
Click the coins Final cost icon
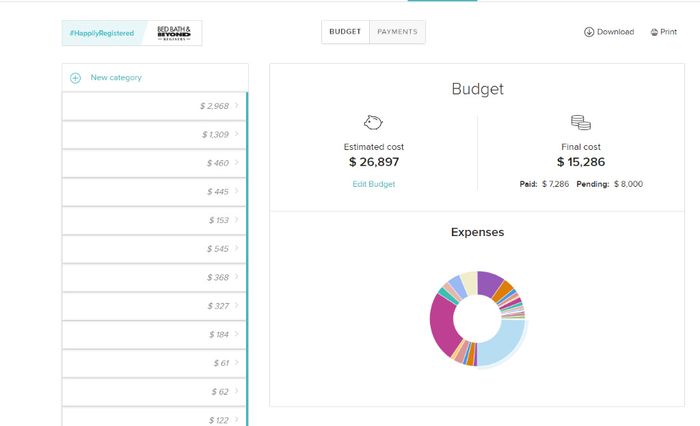(x=581, y=122)
